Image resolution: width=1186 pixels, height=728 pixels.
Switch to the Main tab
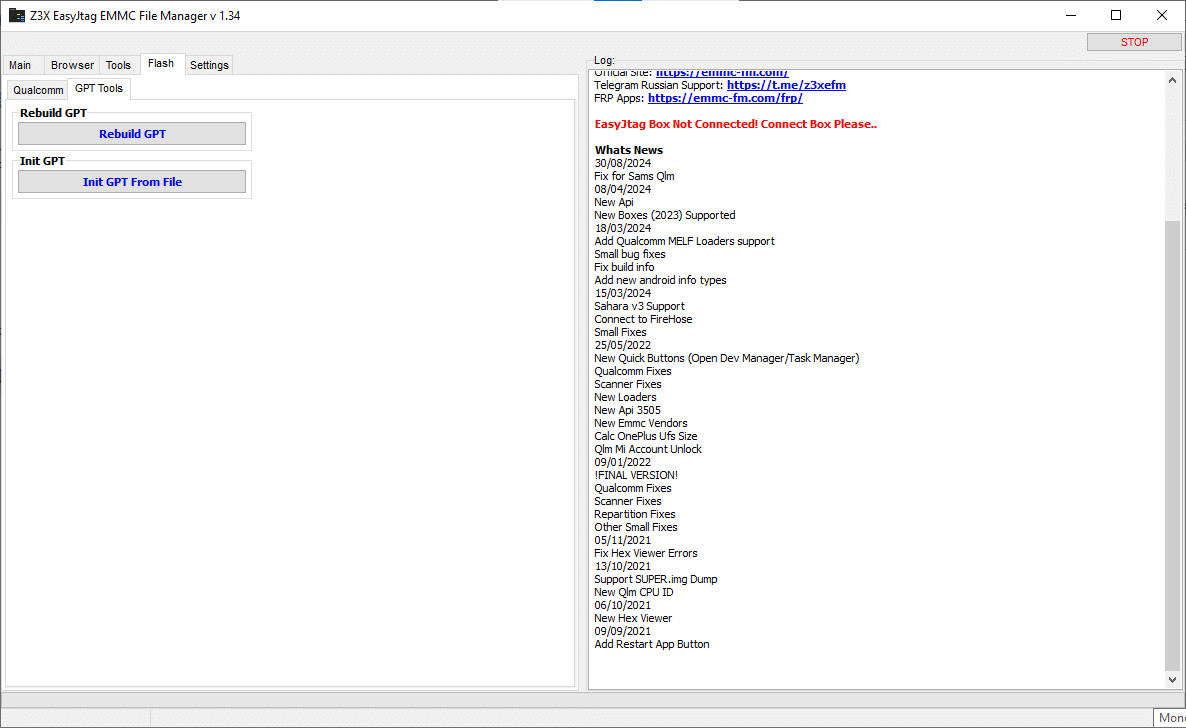coord(21,65)
